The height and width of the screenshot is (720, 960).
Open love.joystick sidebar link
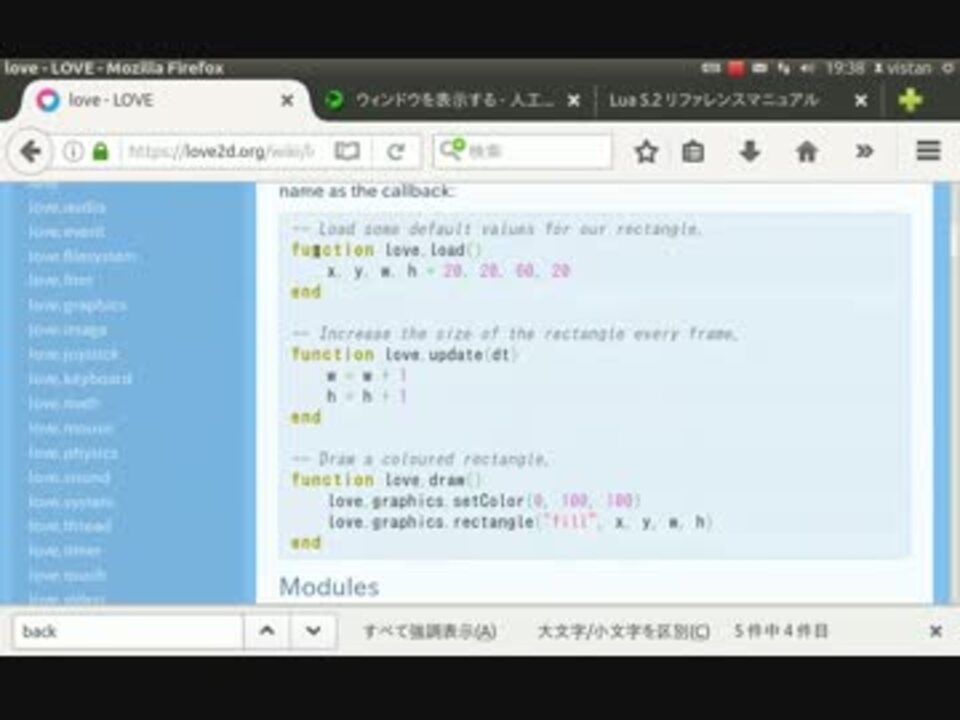tap(73, 354)
